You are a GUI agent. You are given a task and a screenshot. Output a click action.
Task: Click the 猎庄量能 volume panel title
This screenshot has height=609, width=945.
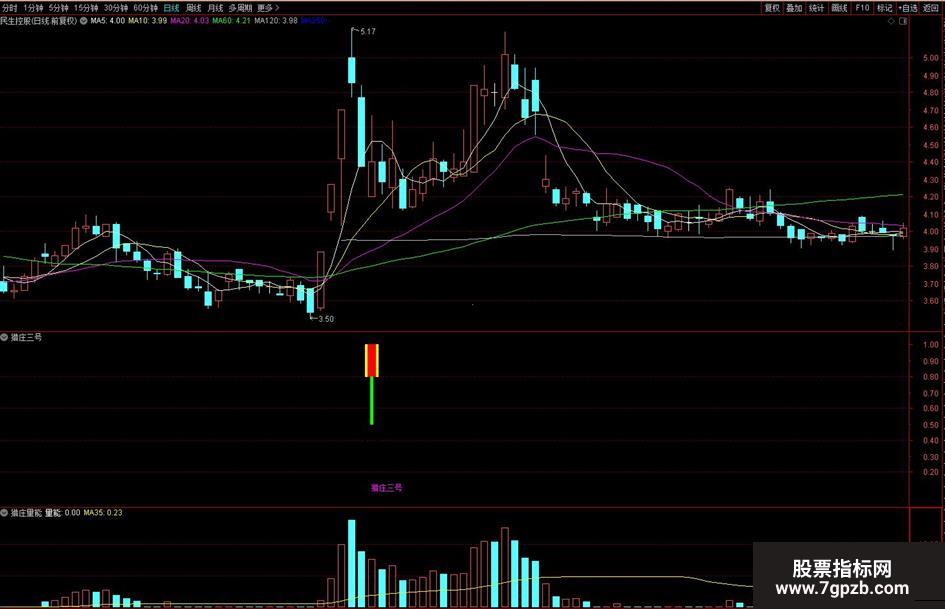[x=27, y=513]
